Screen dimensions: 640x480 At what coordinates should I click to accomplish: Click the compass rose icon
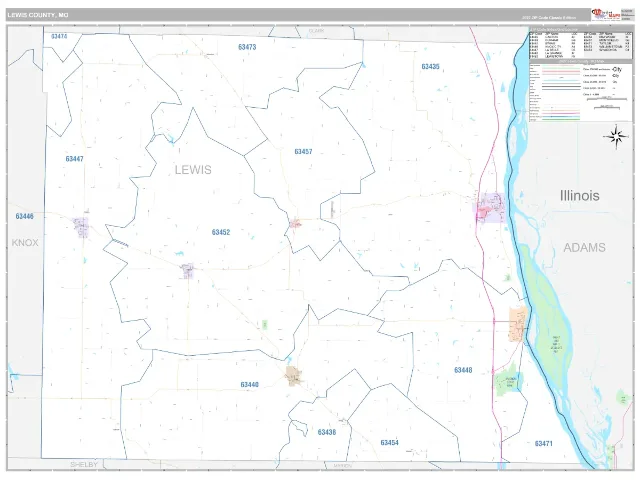[616, 137]
